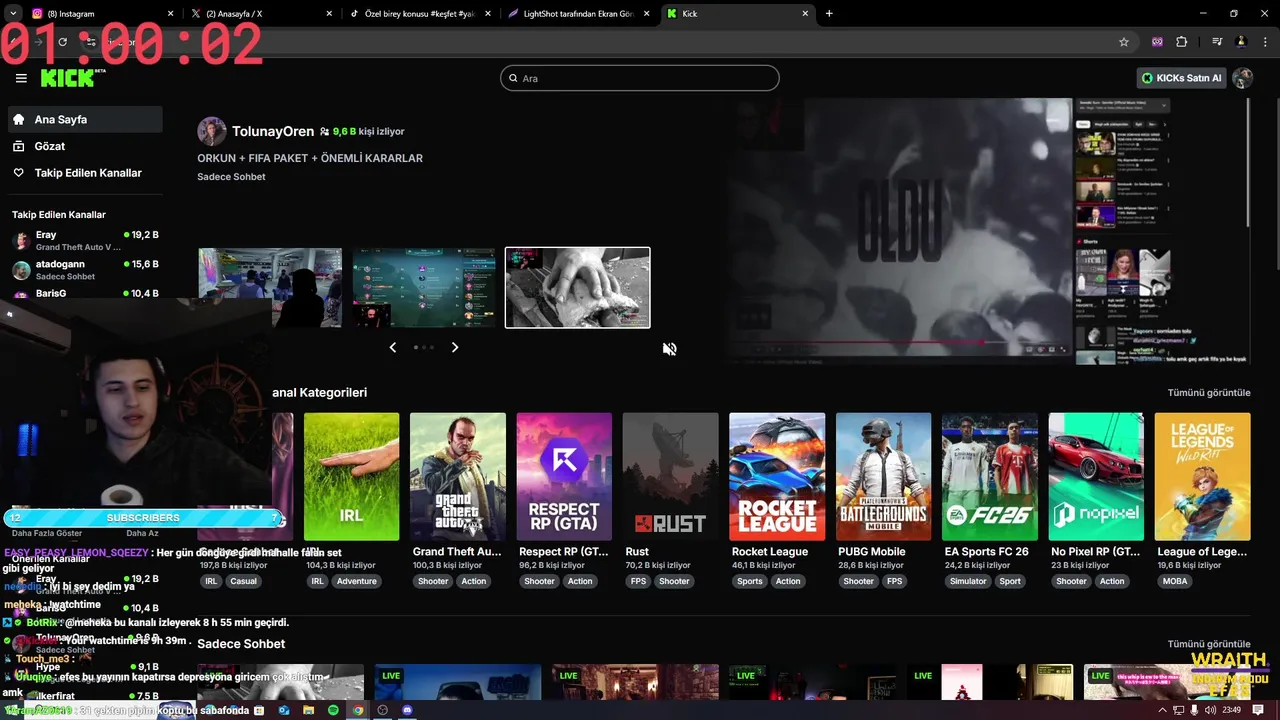Open the Windows notification center icon
1280x720 pixels.
(x=1259, y=710)
